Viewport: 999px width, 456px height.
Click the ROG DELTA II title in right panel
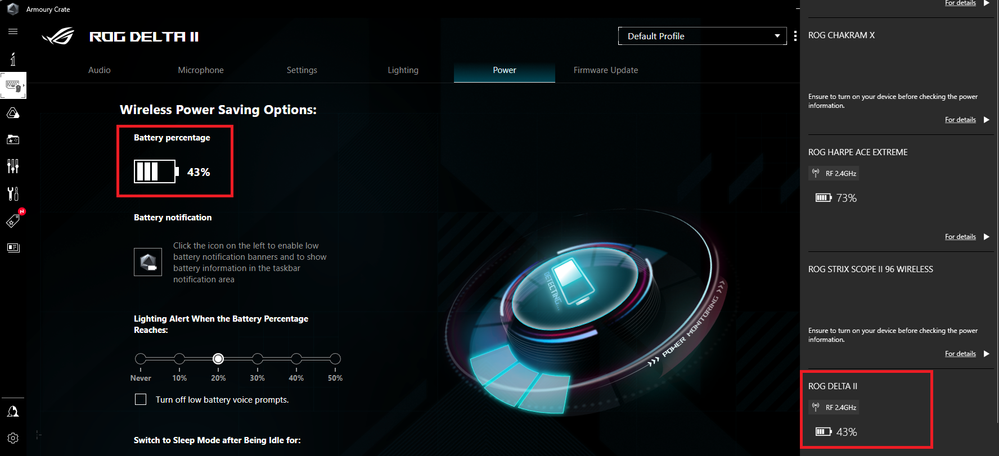833,386
